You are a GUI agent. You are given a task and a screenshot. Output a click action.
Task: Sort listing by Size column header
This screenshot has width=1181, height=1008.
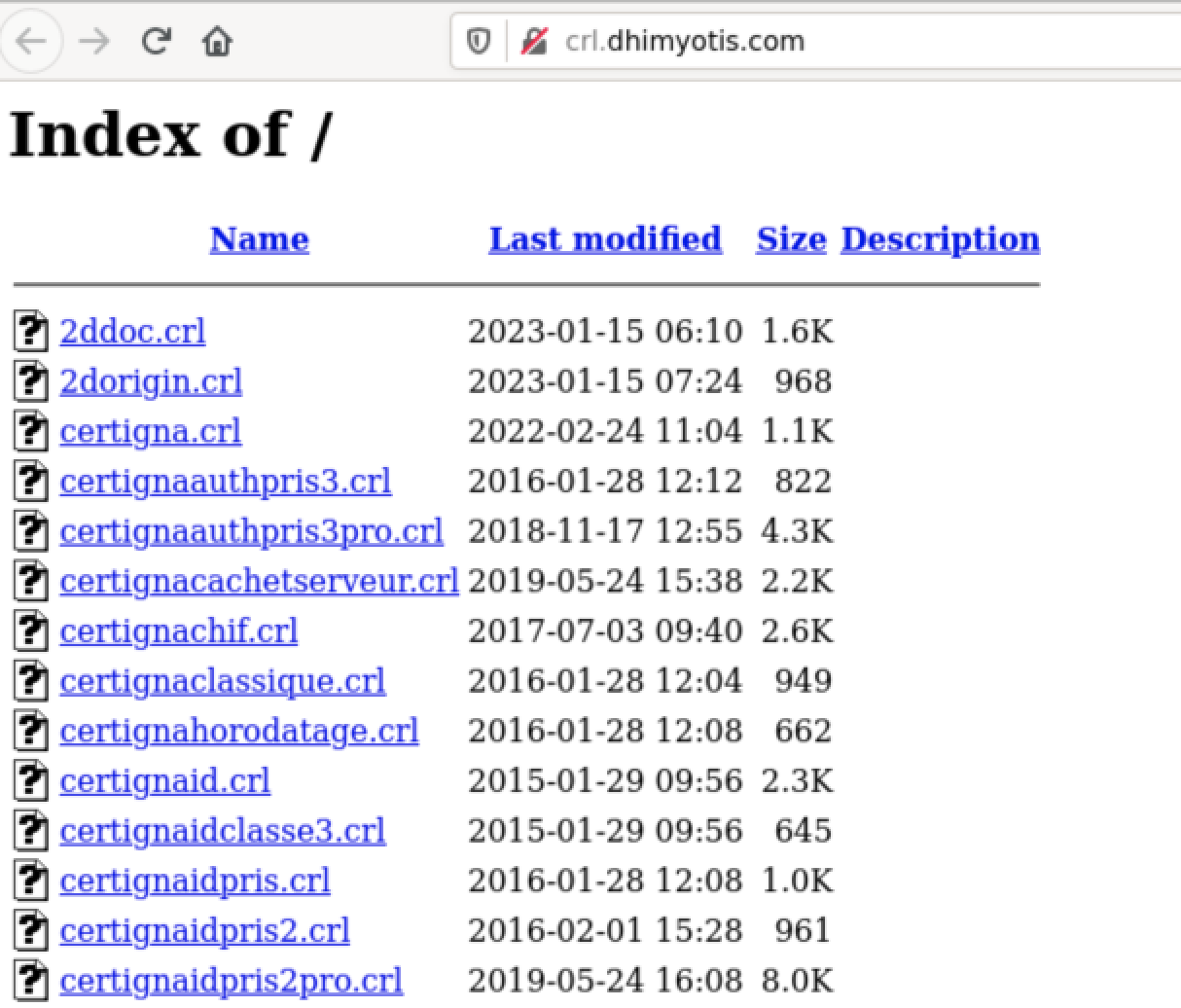coord(791,239)
